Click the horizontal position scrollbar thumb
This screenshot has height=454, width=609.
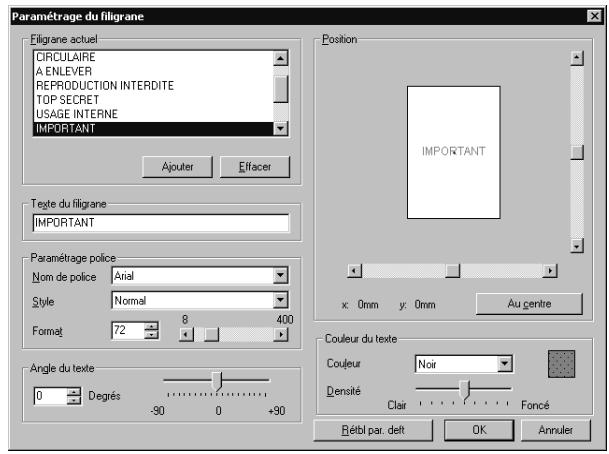(x=452, y=270)
